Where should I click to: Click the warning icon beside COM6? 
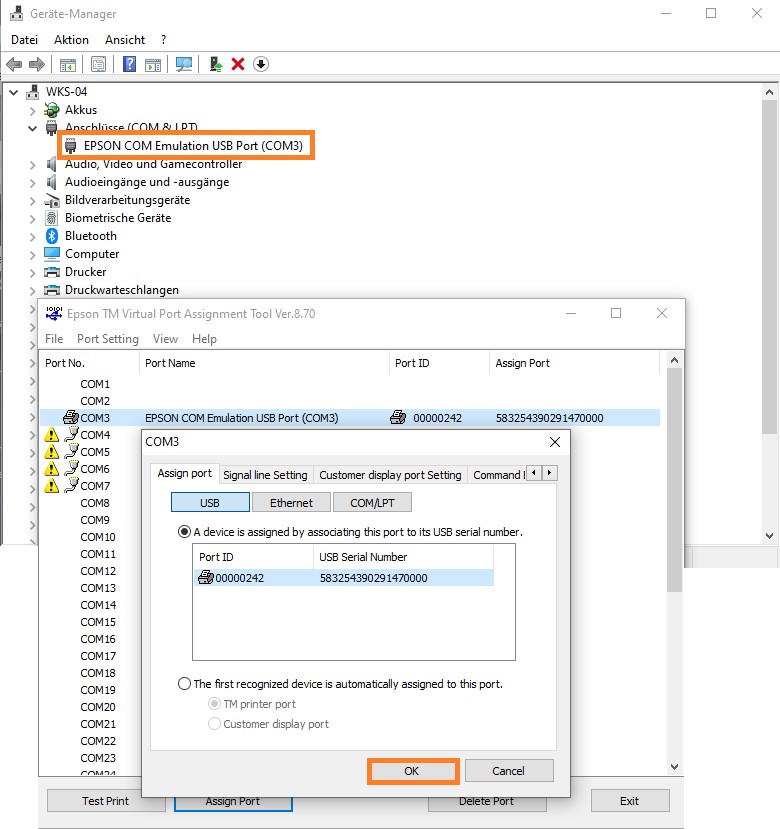click(x=51, y=469)
